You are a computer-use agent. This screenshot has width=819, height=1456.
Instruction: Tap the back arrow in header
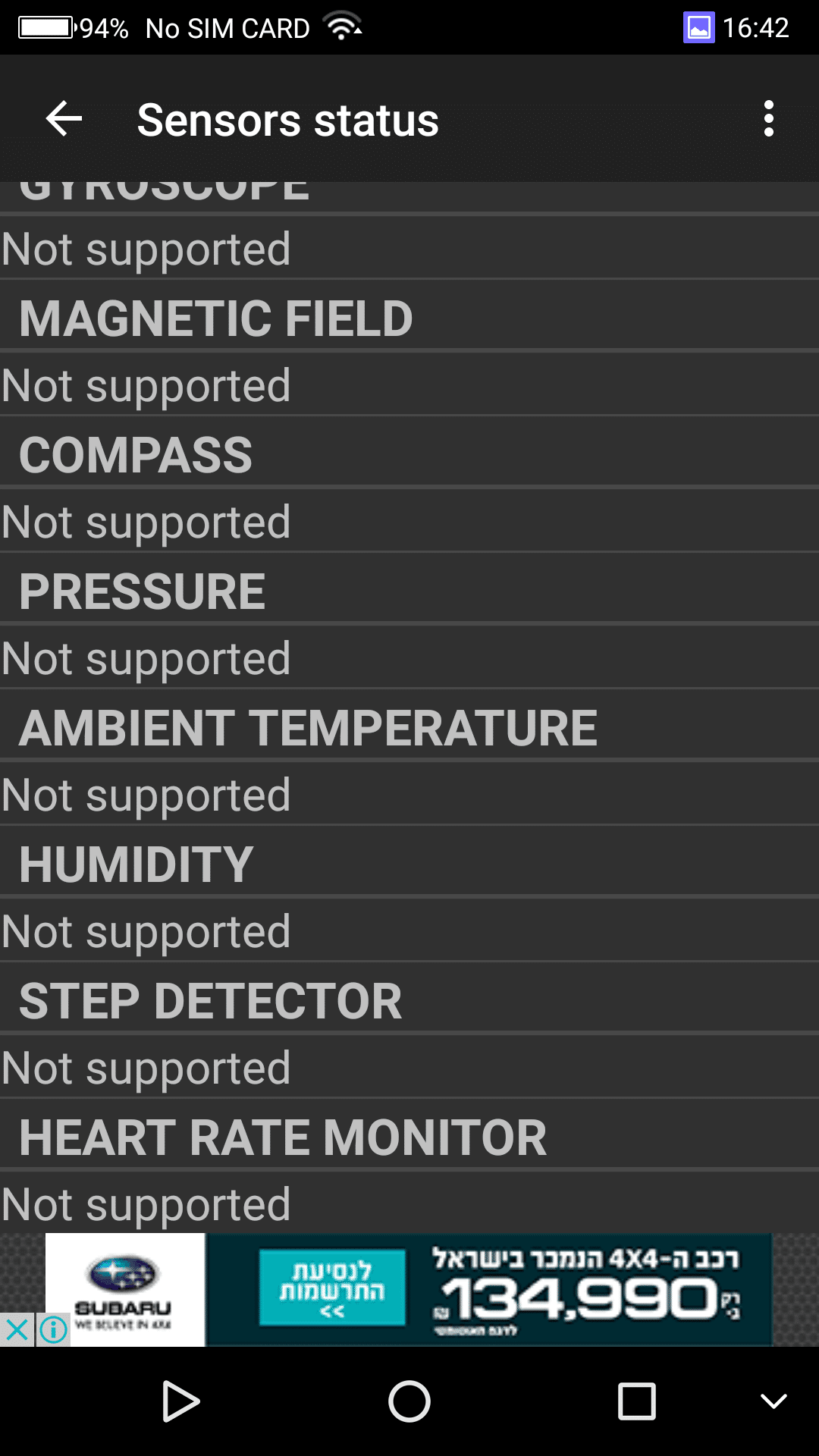(x=64, y=119)
